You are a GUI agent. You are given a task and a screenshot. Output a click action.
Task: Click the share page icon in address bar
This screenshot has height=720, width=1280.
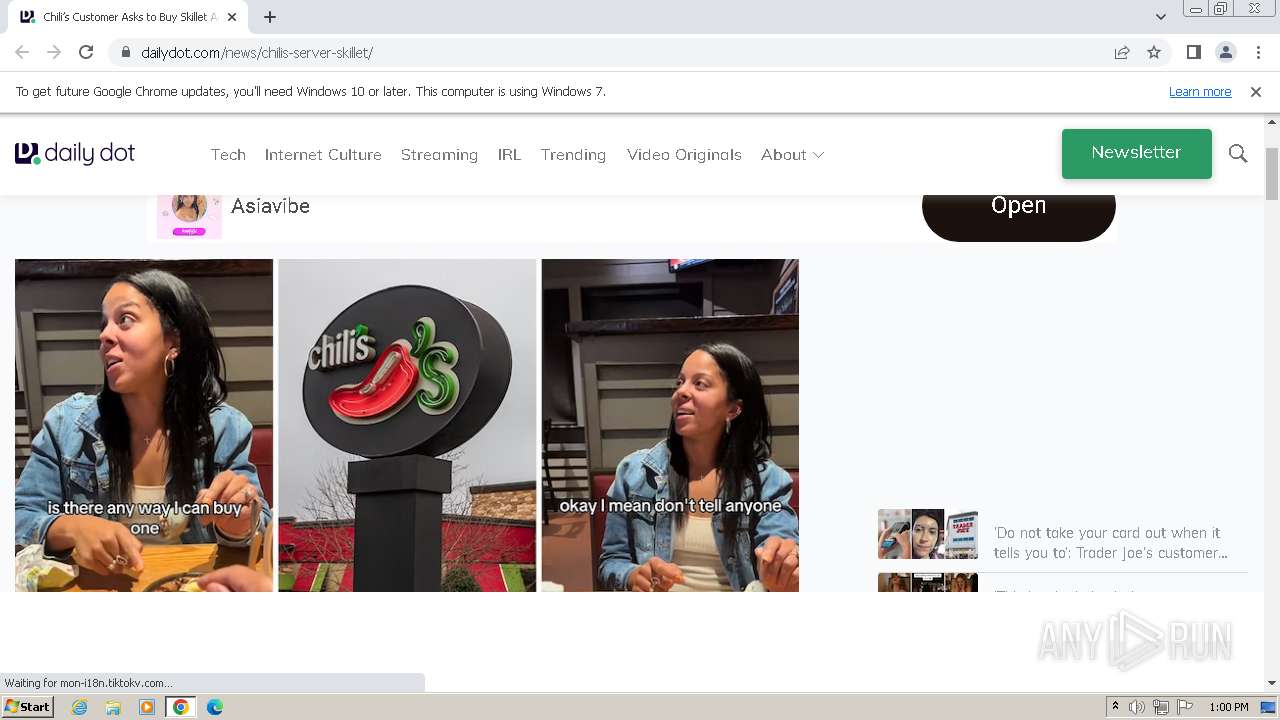point(1122,52)
